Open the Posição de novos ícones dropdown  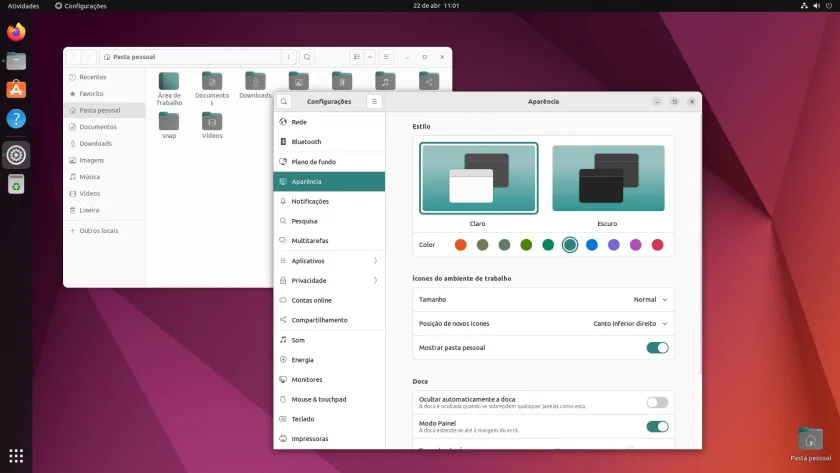click(x=630, y=324)
